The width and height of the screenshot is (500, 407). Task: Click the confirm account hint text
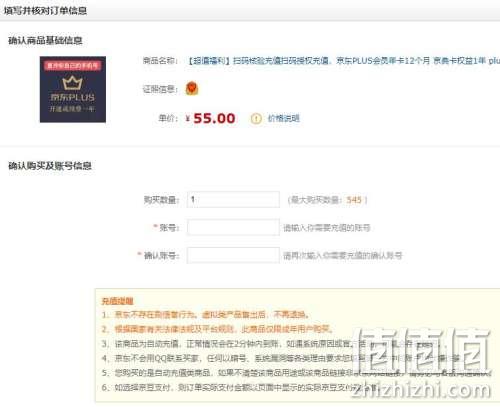(343, 256)
